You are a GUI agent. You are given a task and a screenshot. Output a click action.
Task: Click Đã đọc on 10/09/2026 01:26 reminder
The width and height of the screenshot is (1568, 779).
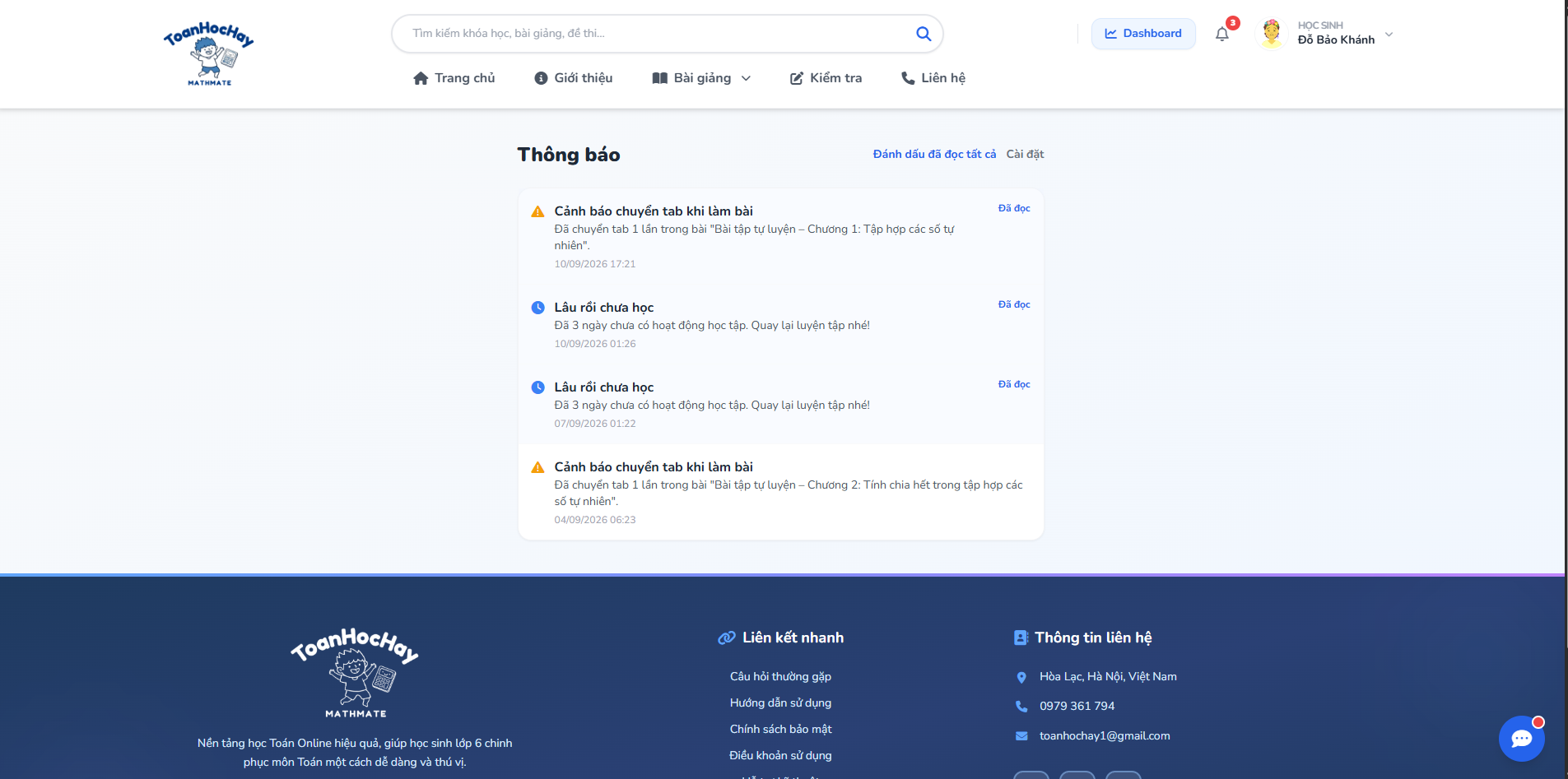[1014, 304]
